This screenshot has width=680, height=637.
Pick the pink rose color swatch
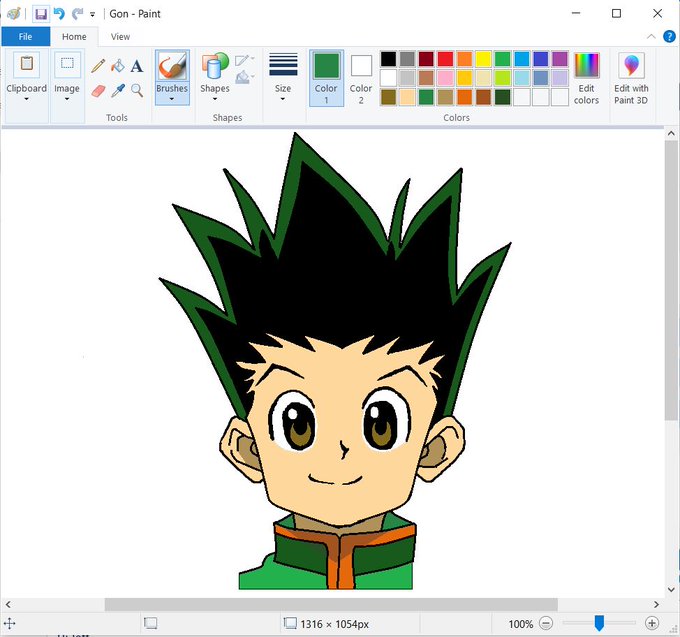(445, 78)
